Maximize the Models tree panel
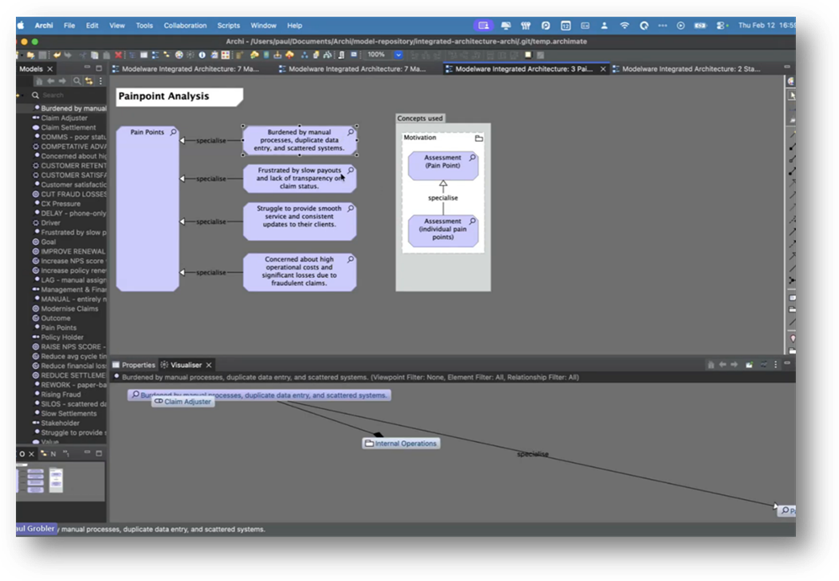 point(99,68)
